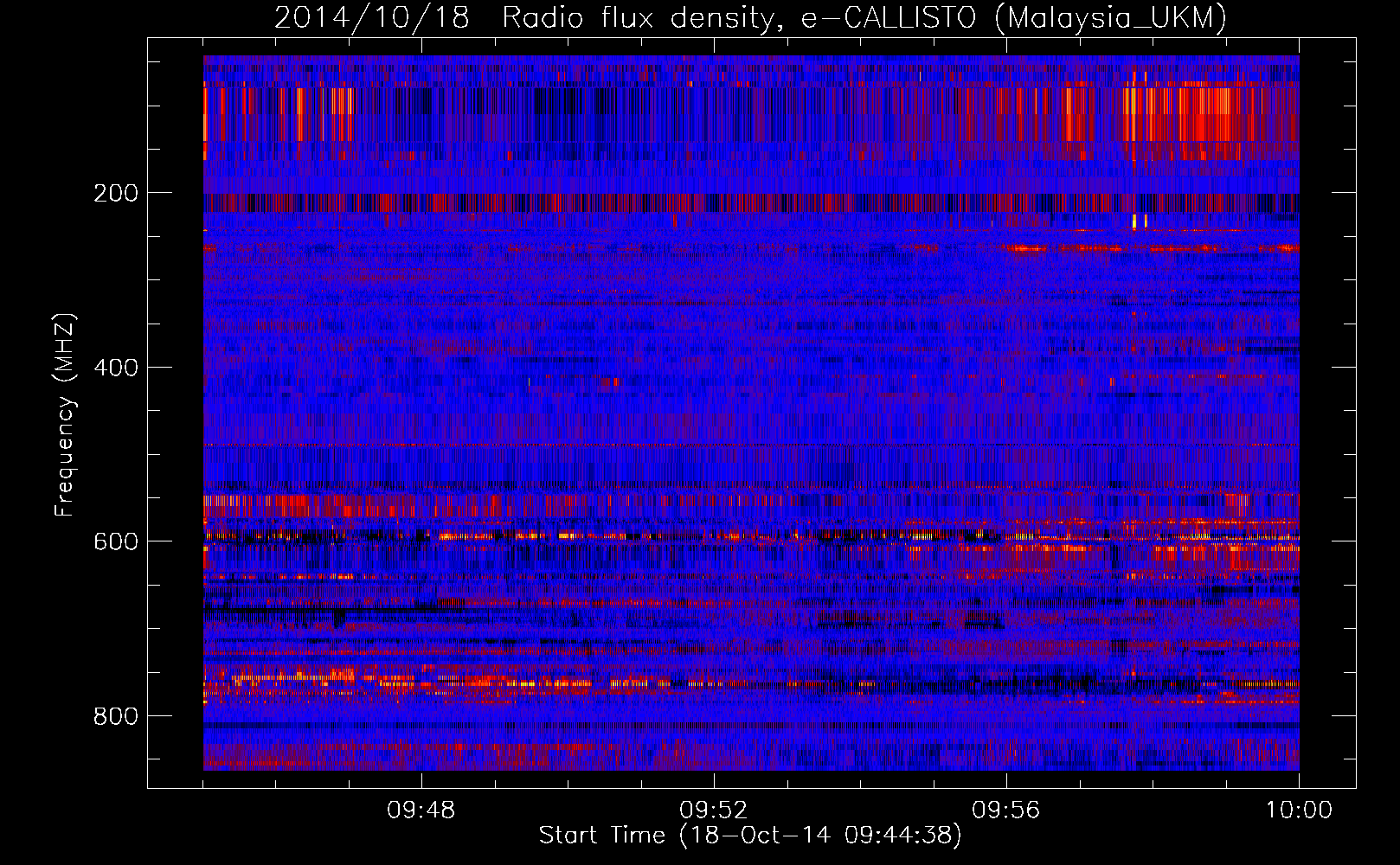Viewport: 1400px width, 865px height.
Task: Click the '09:48' time tick label
Action: click(x=421, y=811)
